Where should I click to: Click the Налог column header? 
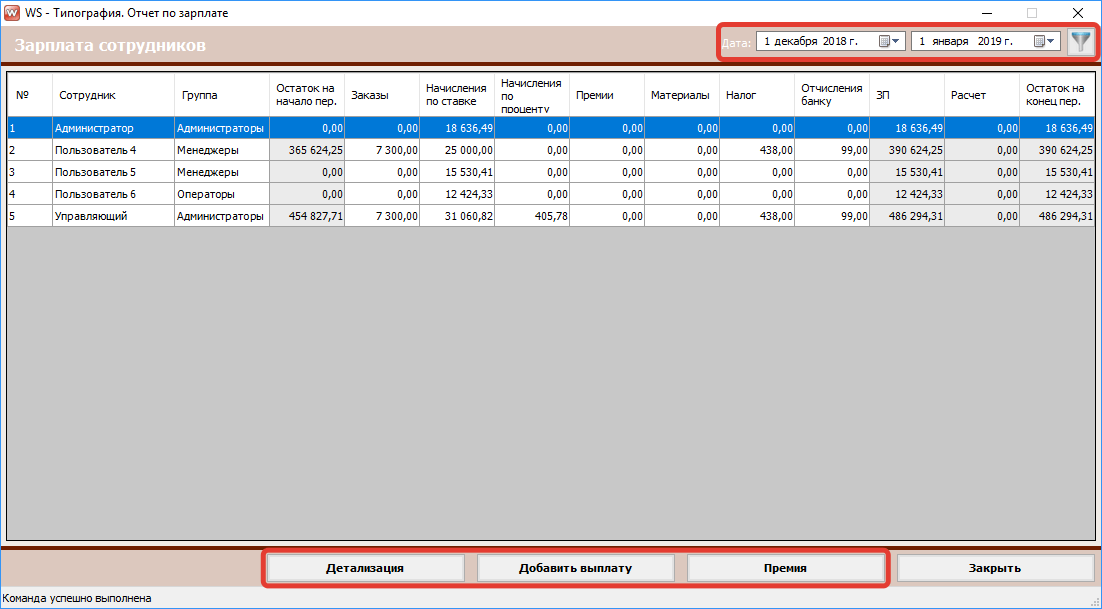coord(757,95)
